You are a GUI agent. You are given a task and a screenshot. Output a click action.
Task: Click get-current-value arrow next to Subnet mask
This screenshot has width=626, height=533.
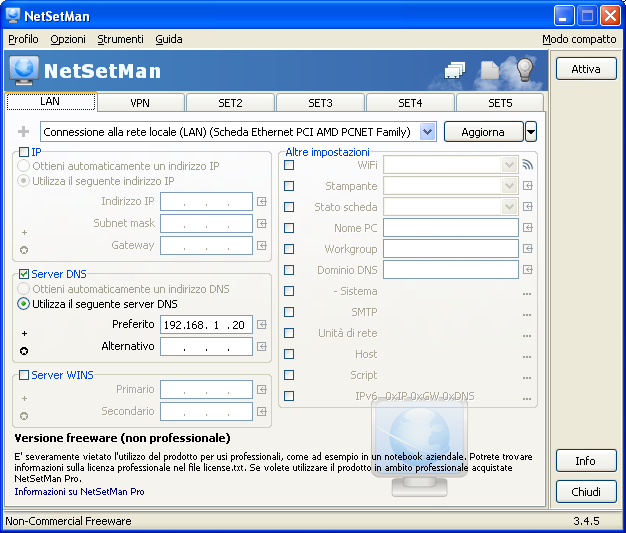pos(262,224)
